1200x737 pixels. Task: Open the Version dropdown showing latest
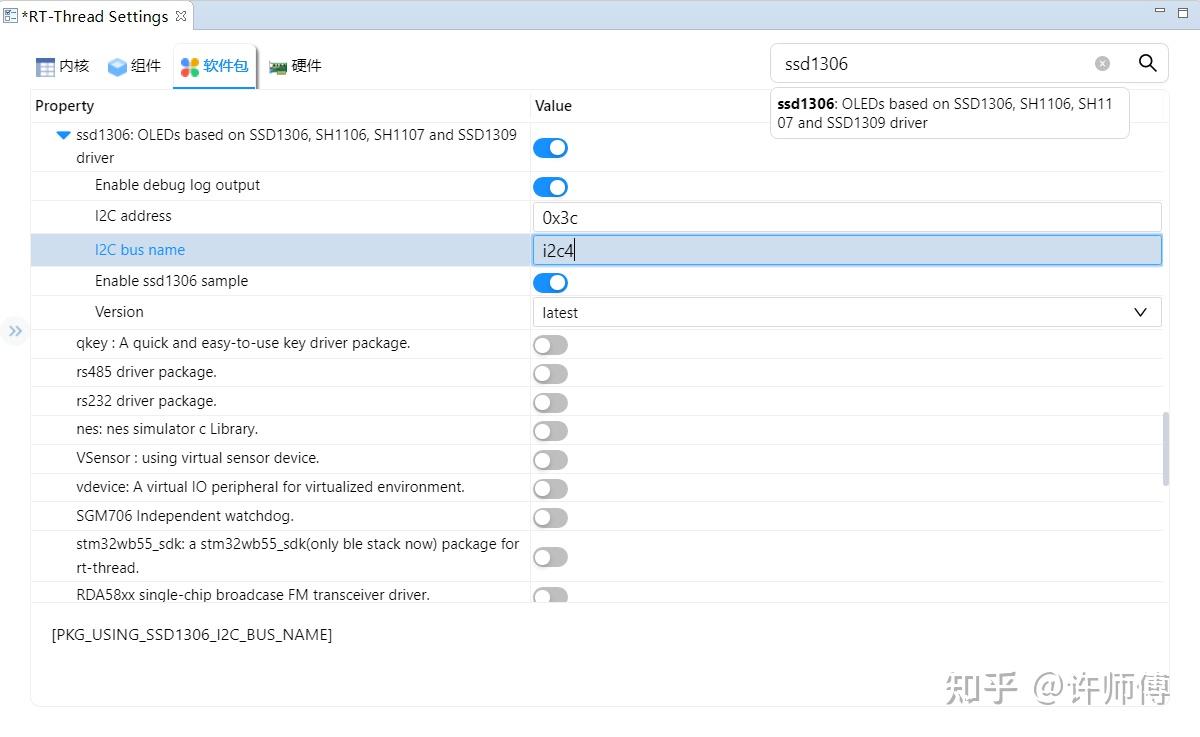1140,312
